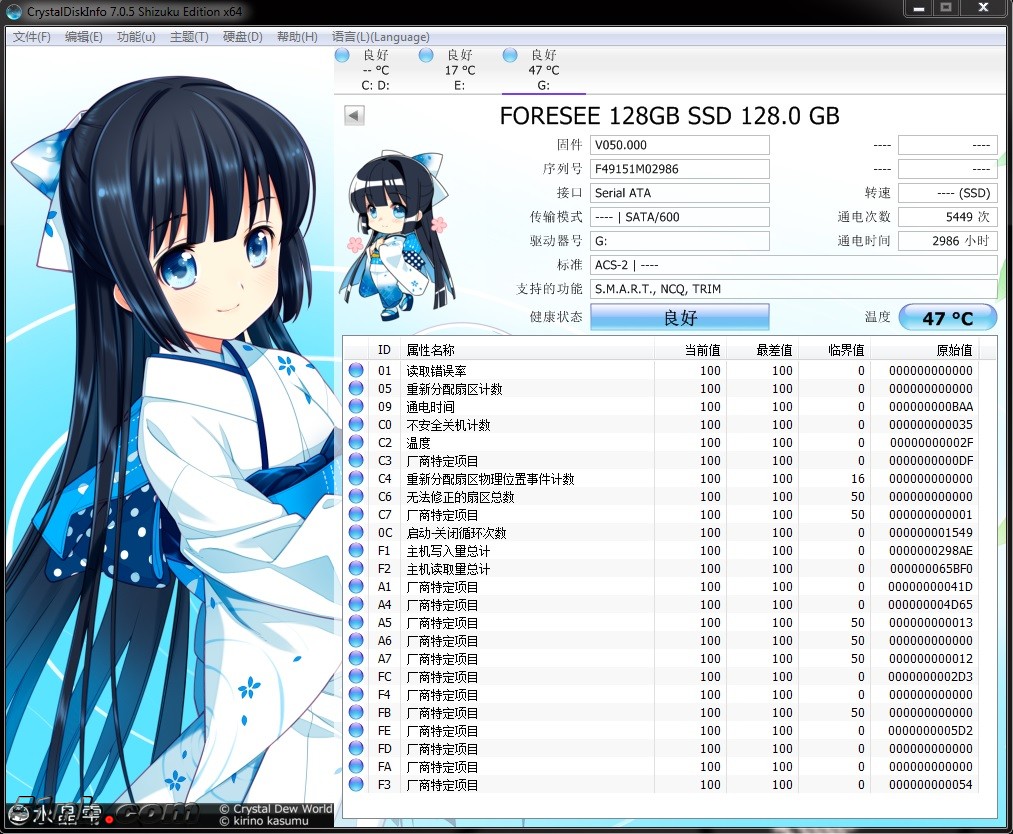1013x834 pixels.
Task: Select the G: disk status orb
Action: (x=510, y=56)
